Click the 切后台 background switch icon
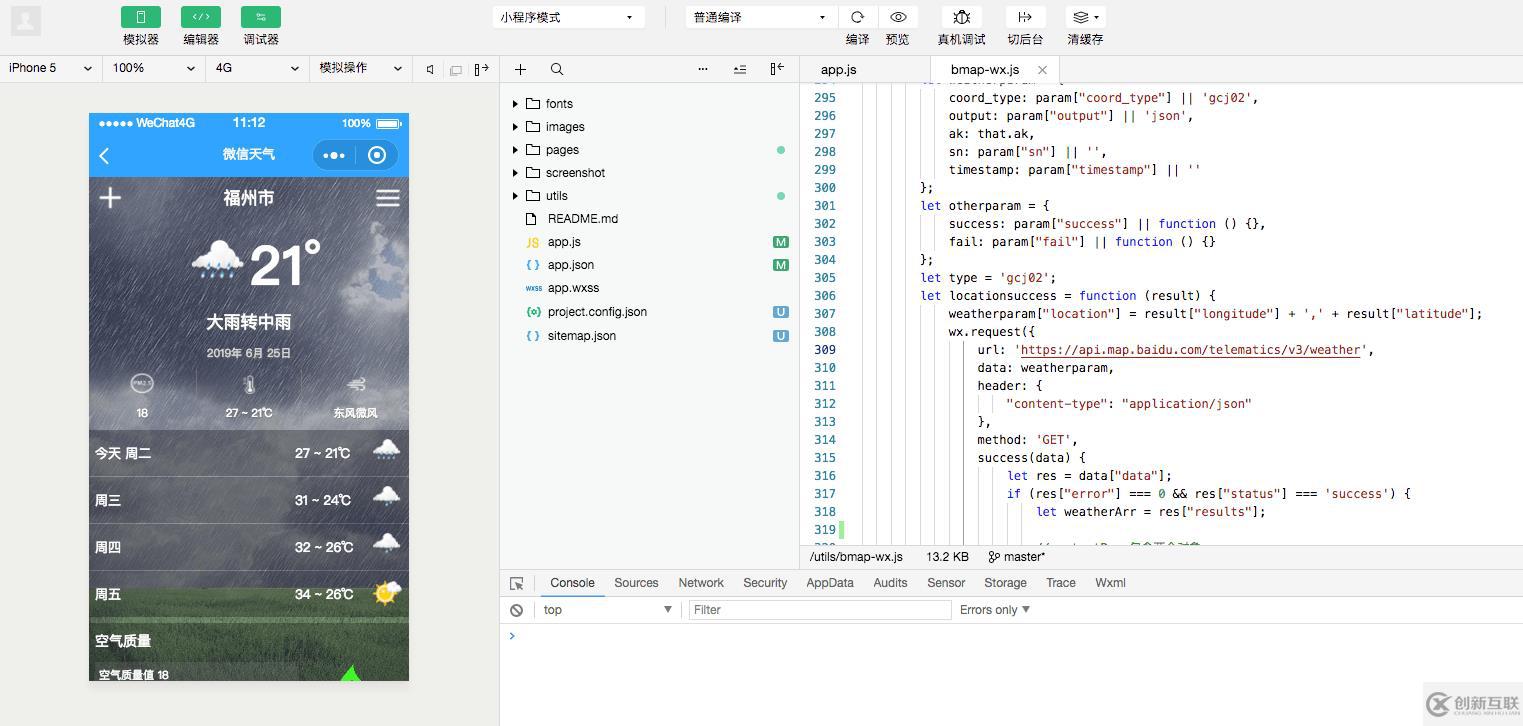Viewport: 1523px width, 726px height. click(x=1025, y=17)
